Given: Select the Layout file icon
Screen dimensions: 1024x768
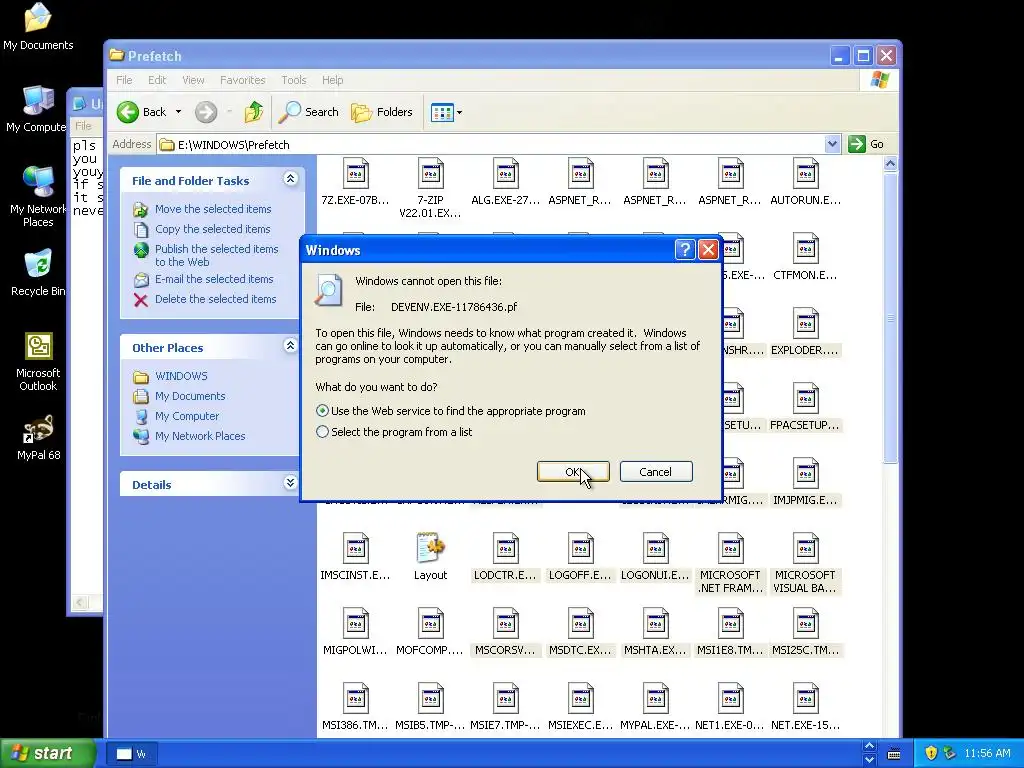Looking at the screenshot, I should [x=430, y=549].
